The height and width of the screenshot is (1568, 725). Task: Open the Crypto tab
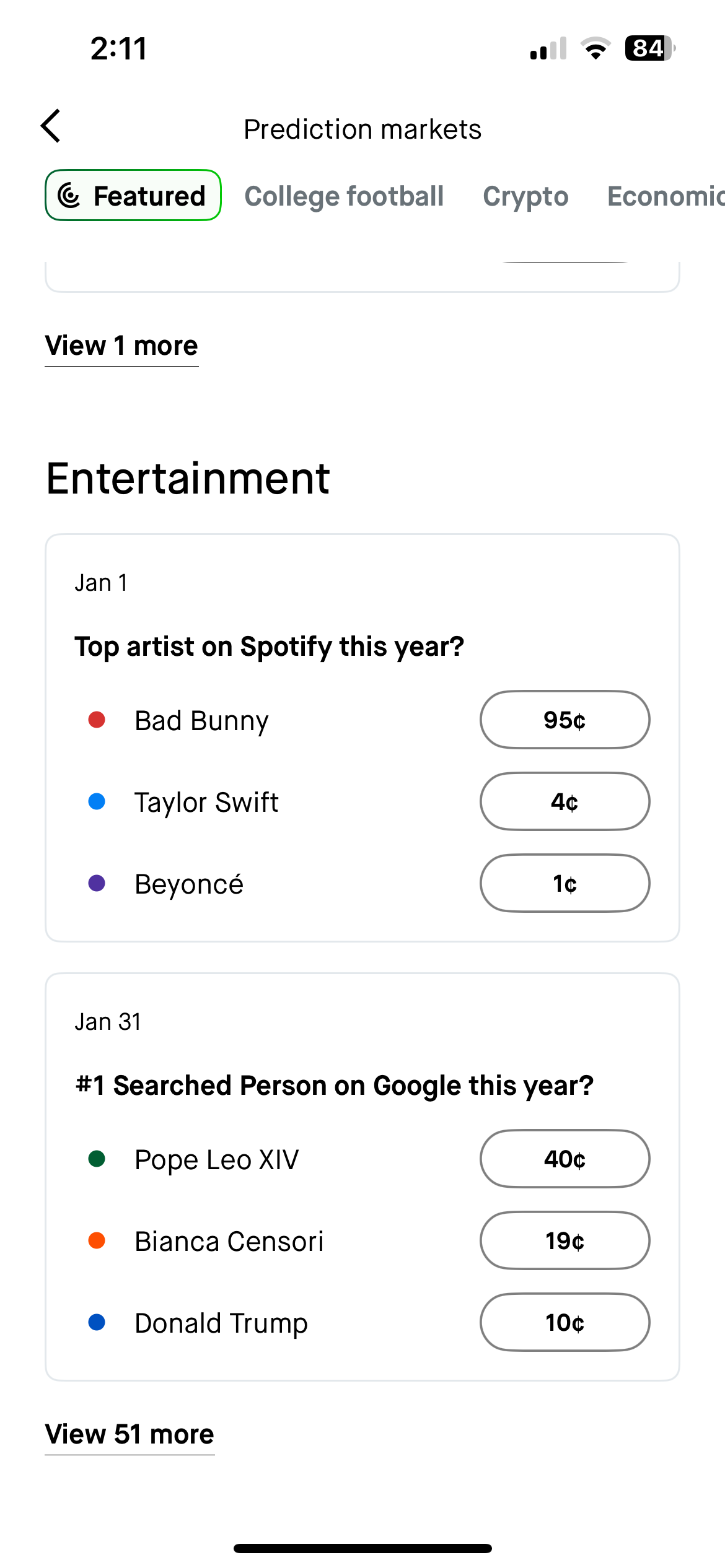pos(525,196)
